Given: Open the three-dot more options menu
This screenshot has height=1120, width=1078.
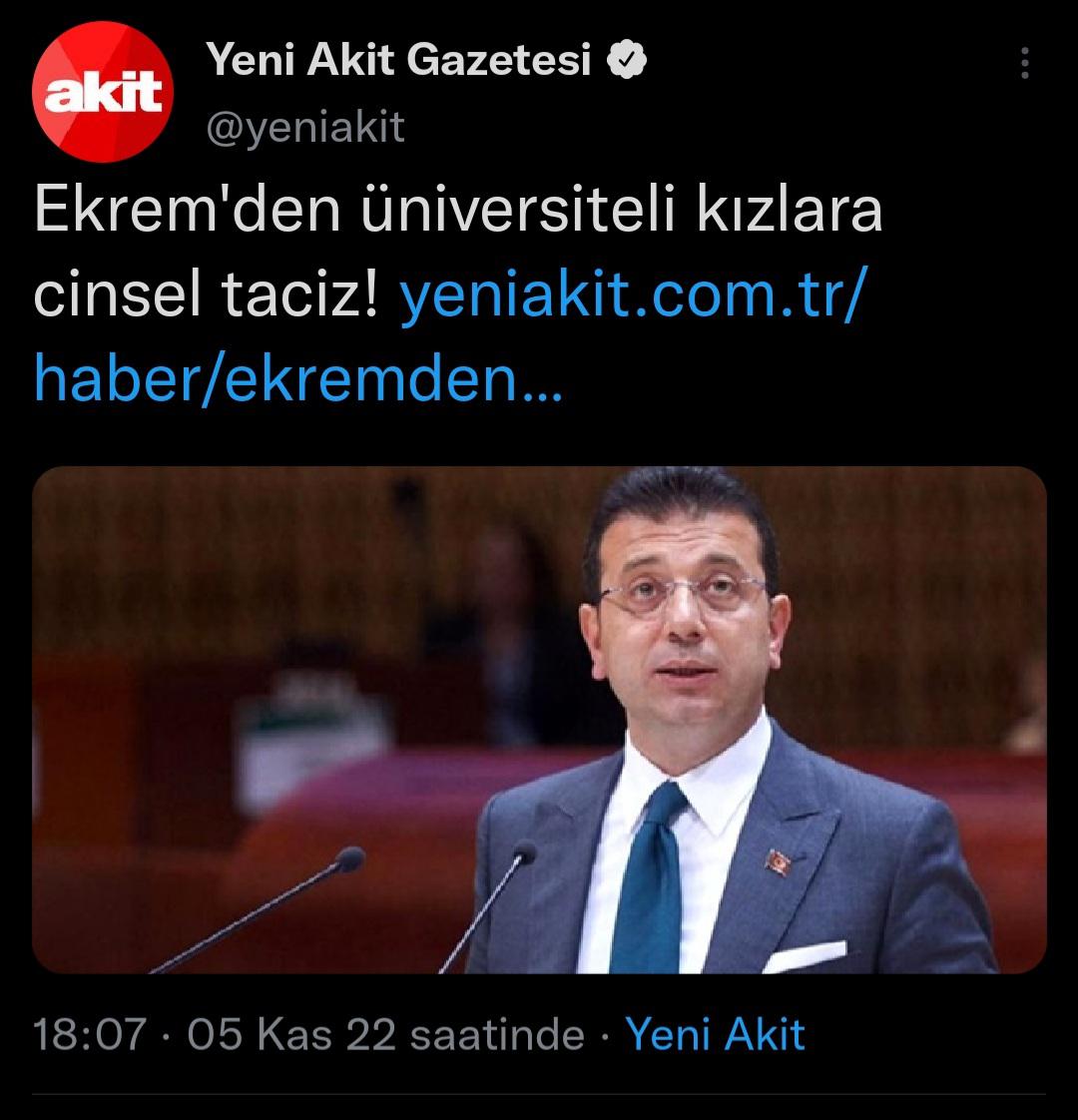Looking at the screenshot, I should [x=1025, y=63].
